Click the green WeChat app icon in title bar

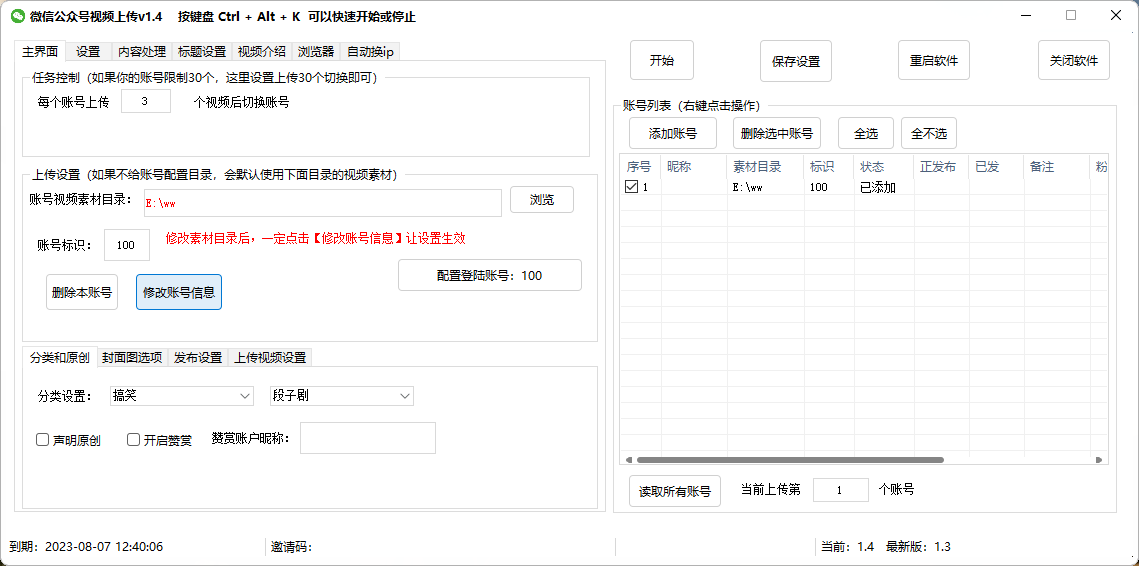tap(17, 16)
